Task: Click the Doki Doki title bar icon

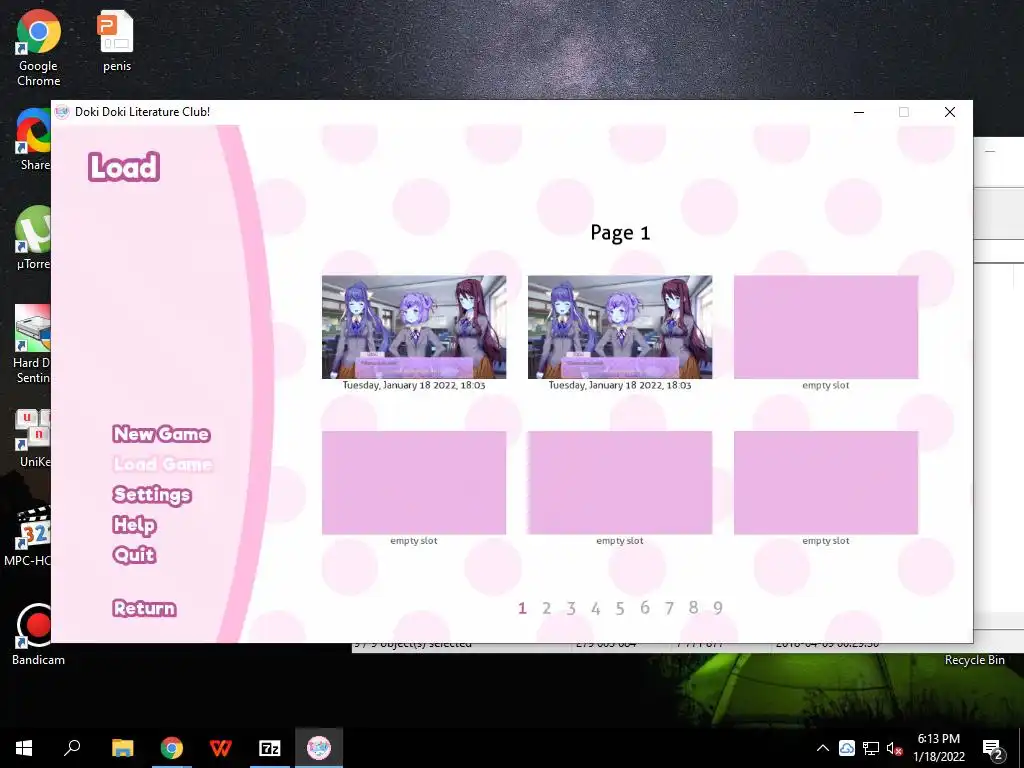Action: 62,112
